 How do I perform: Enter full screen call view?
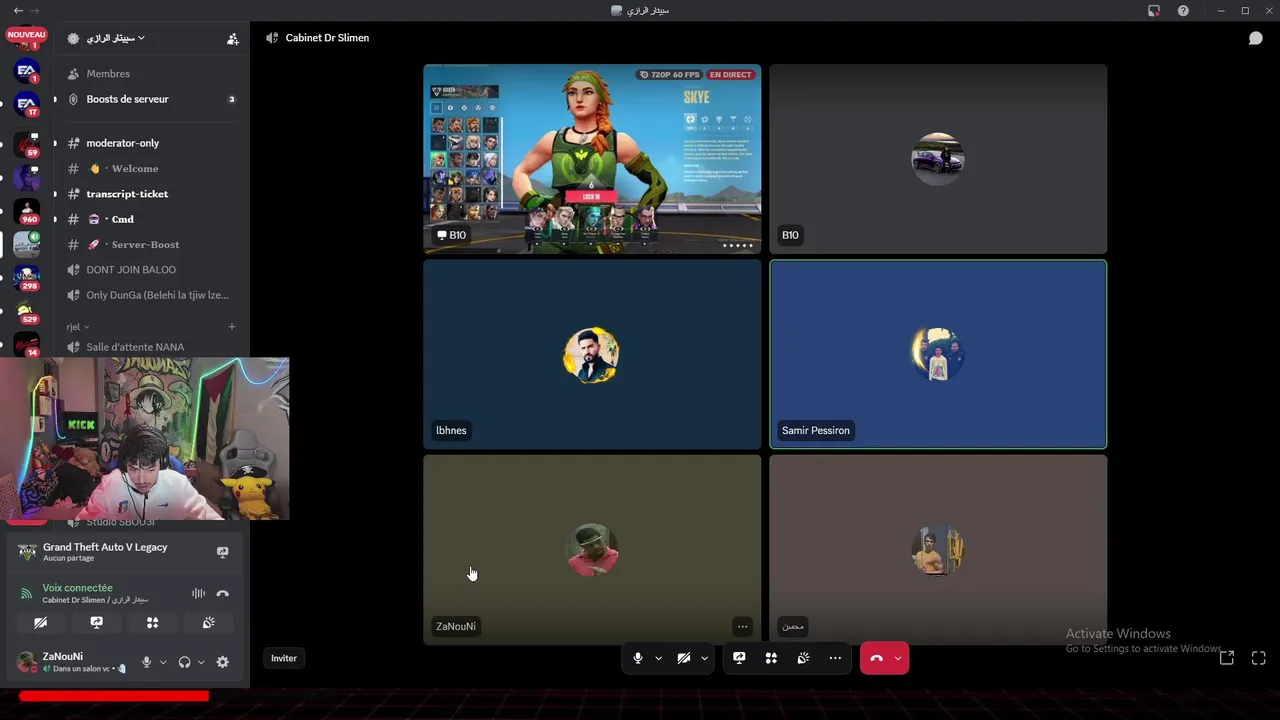pyautogui.click(x=1259, y=658)
